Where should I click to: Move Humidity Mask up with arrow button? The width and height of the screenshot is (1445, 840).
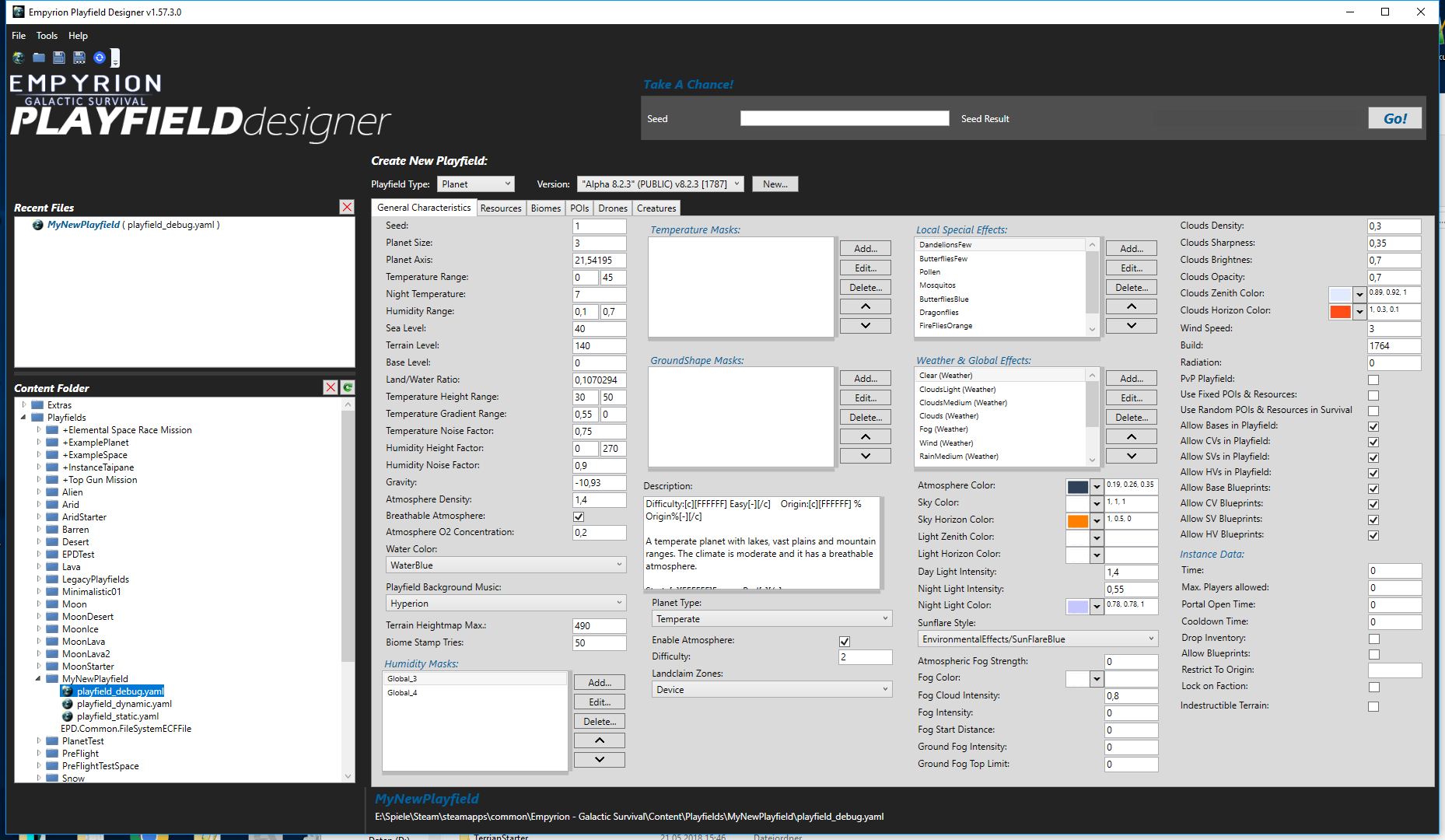600,740
